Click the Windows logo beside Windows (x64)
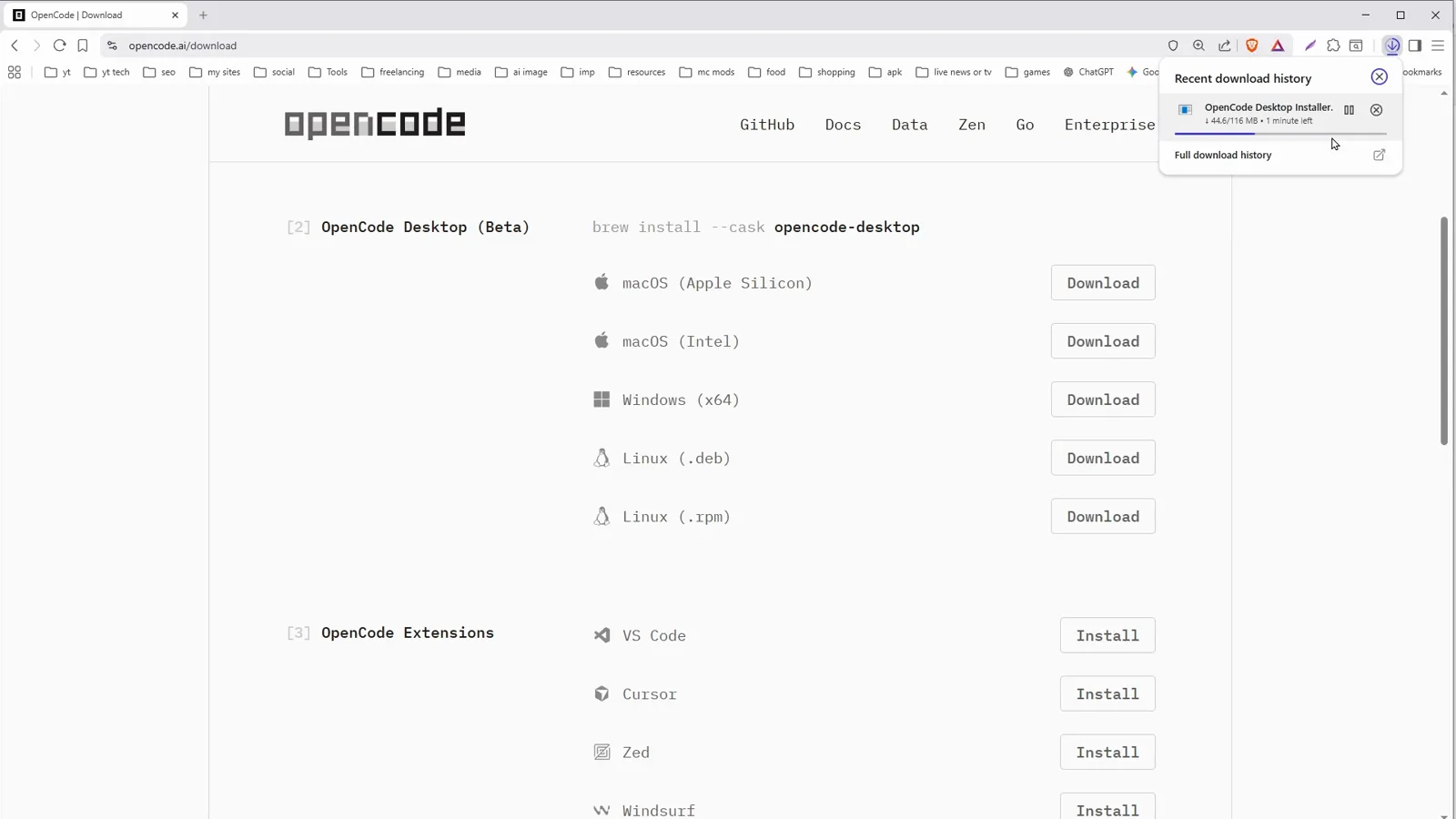Screen dimensions: 1456x819 [602, 399]
